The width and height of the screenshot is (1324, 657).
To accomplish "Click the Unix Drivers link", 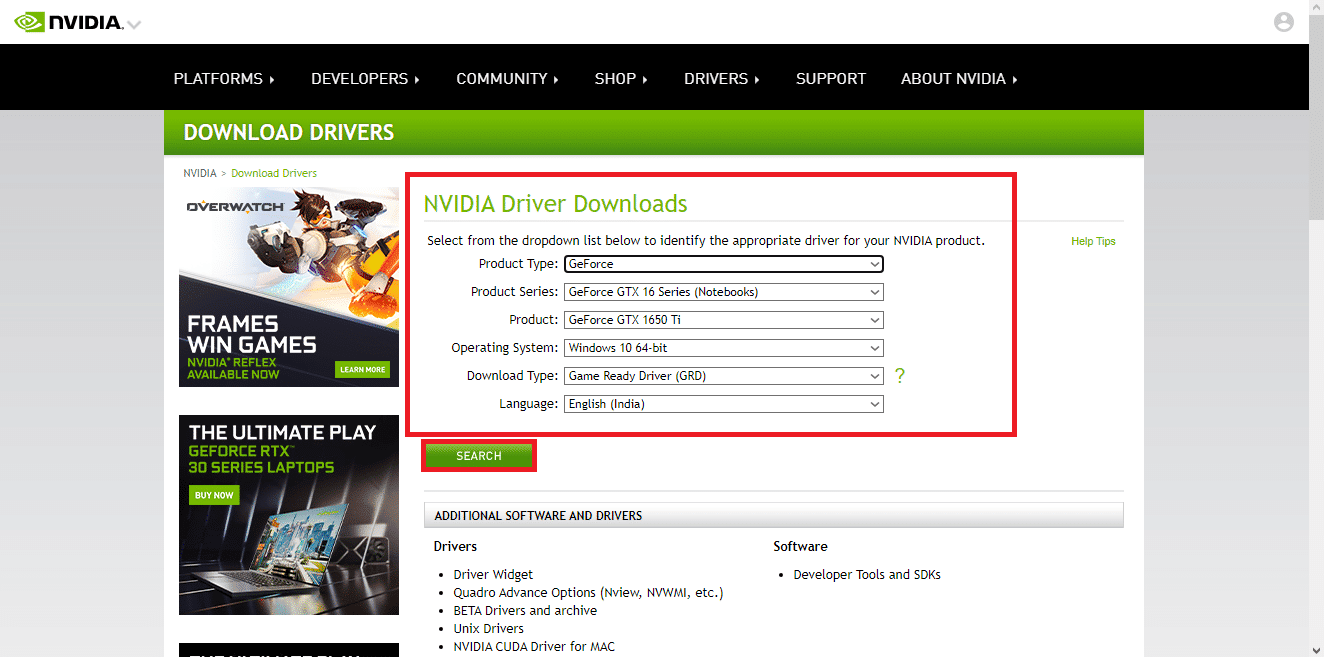I will coord(488,628).
